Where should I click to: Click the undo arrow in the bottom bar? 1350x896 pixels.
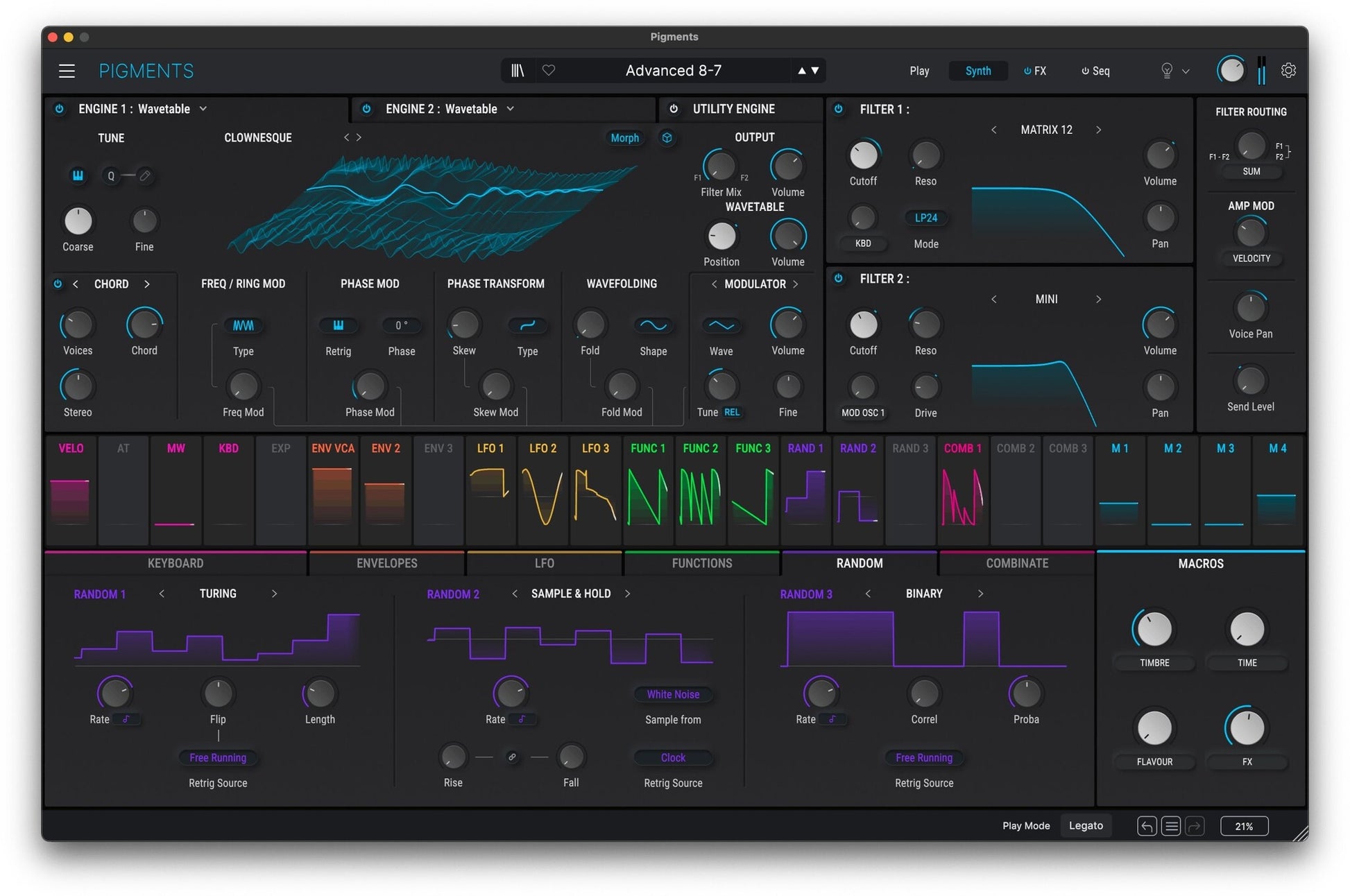click(1147, 826)
